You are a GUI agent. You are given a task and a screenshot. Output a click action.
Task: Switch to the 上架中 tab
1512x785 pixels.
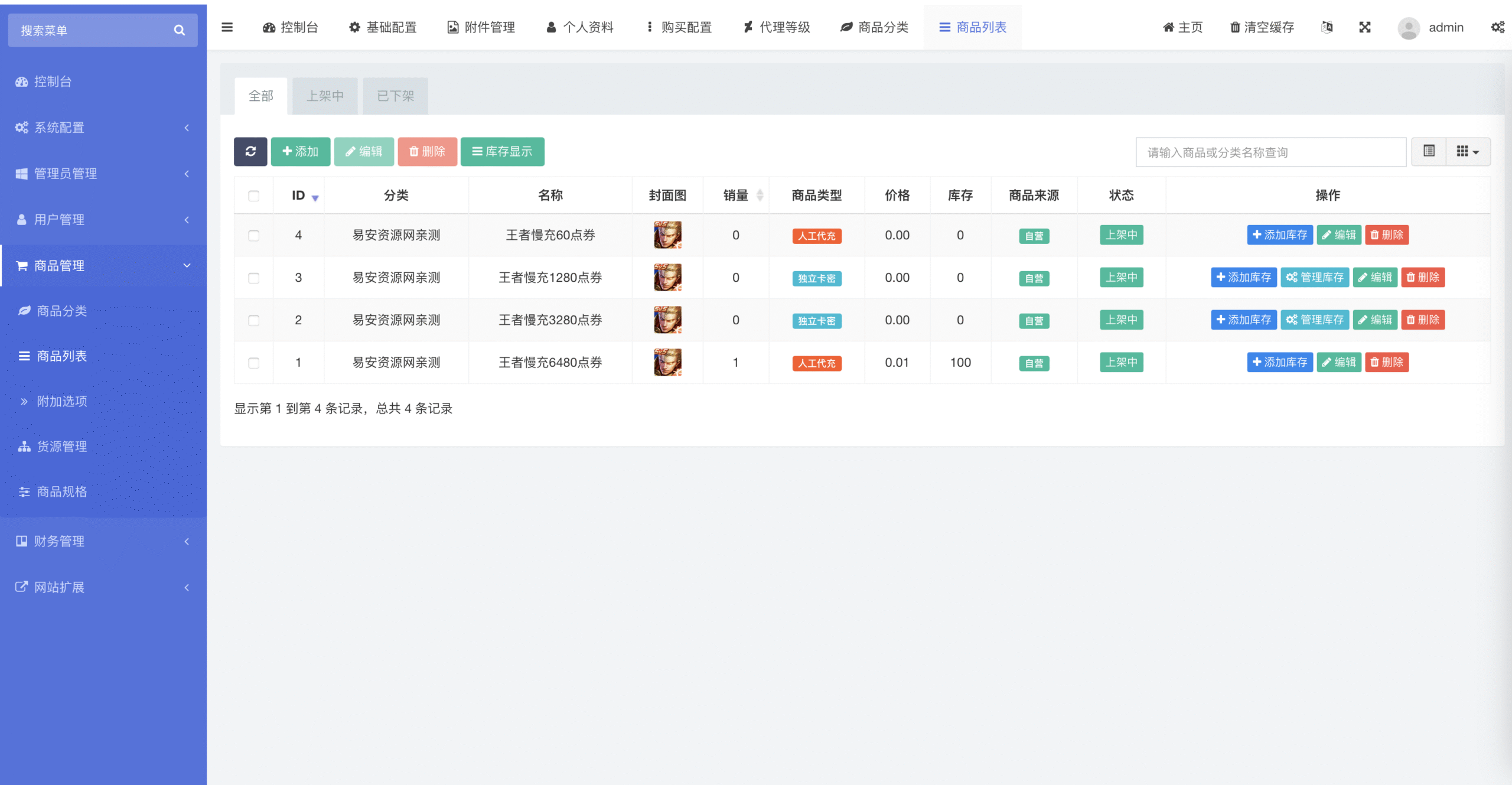[325, 96]
